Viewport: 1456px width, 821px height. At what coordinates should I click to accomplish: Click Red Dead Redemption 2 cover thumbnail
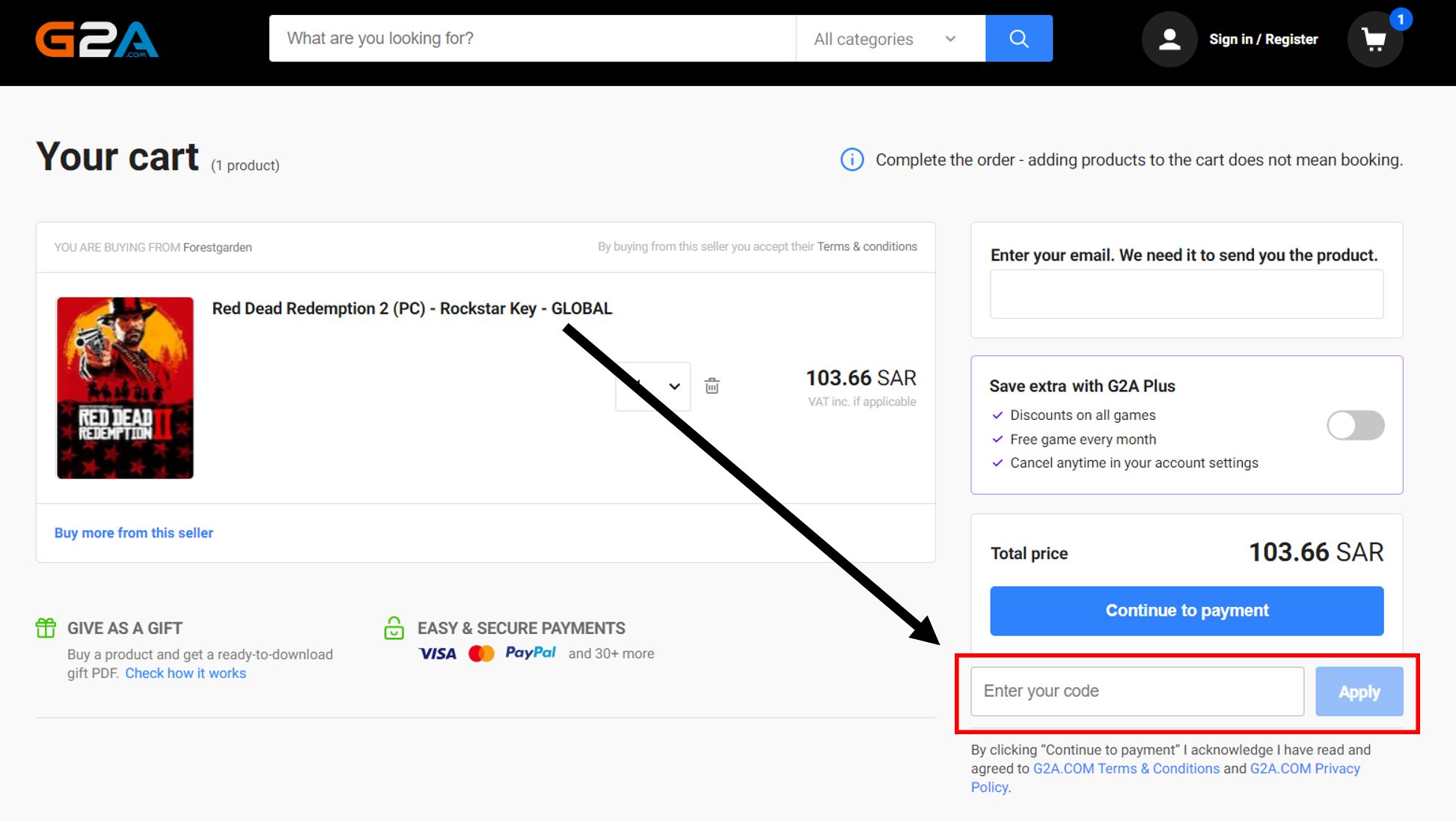coord(125,388)
